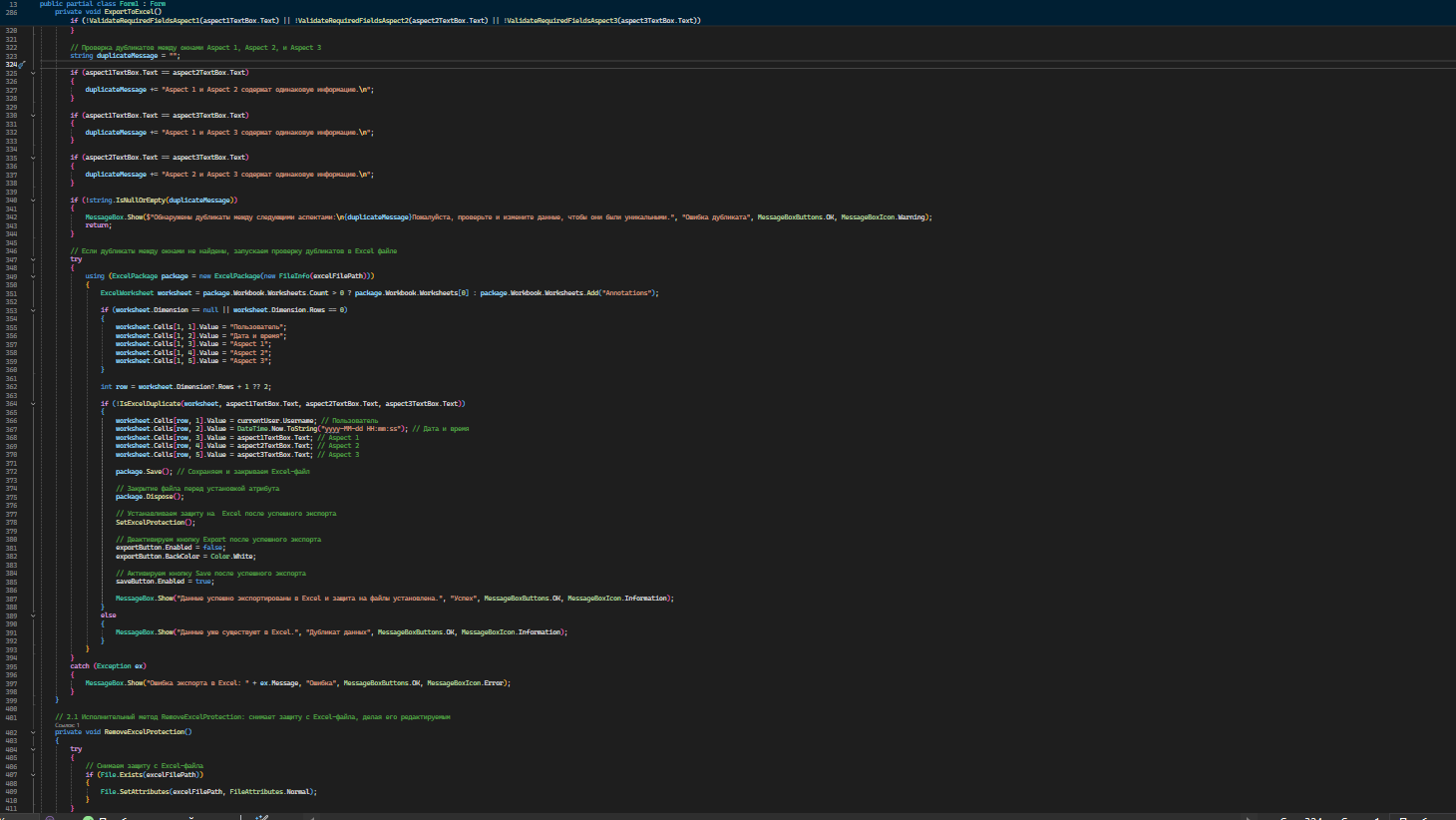
Task: Collapse the if block at line 325
Action: [33, 73]
